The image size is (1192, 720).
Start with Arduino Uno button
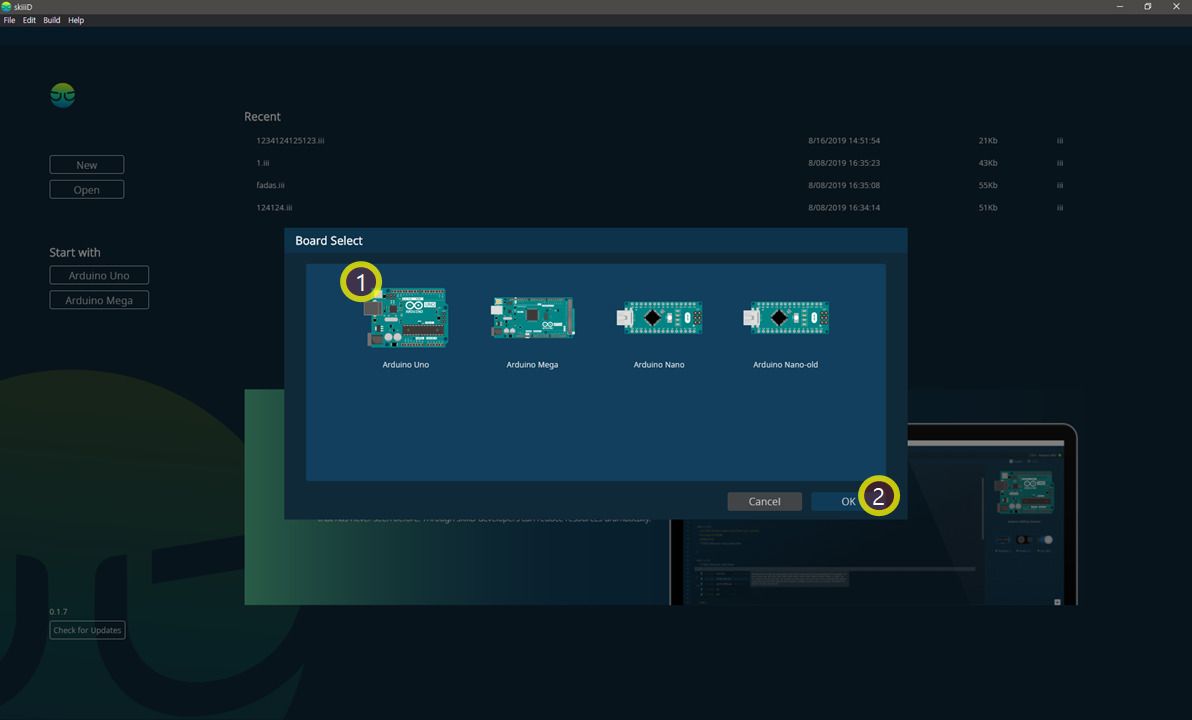[x=99, y=275]
